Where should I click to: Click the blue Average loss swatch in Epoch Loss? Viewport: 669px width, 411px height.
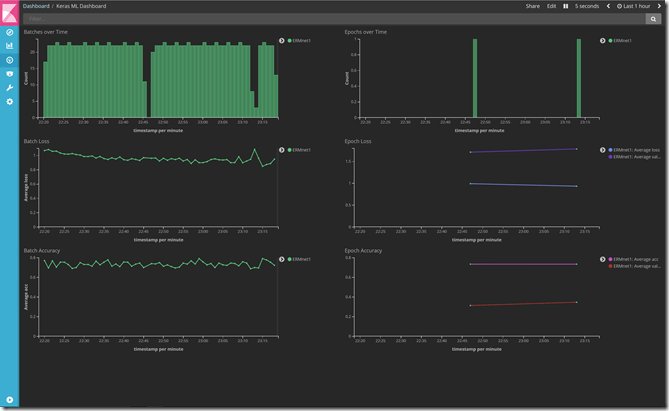coord(611,150)
